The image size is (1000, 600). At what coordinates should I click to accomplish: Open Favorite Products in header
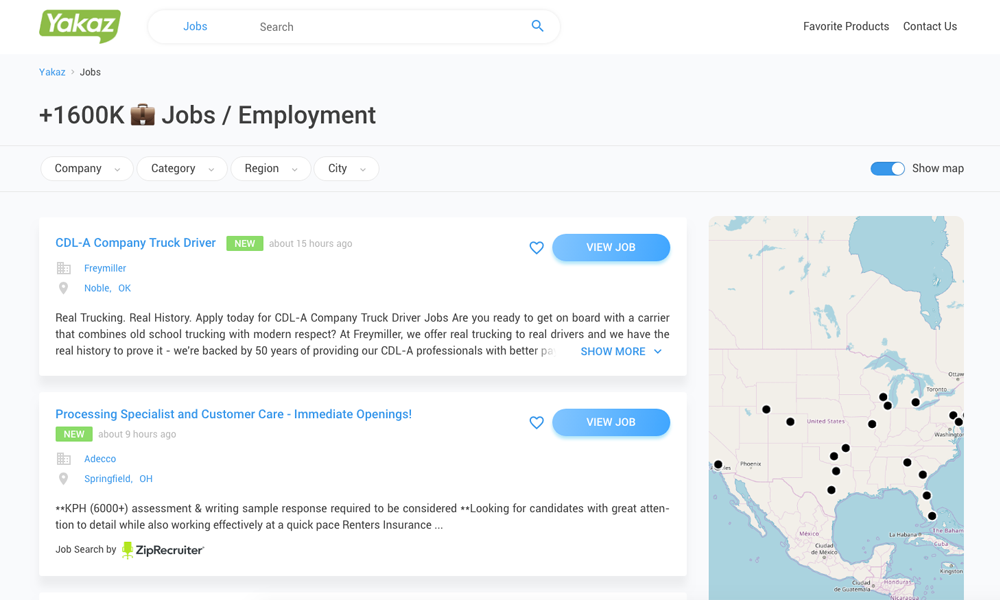pyautogui.click(x=845, y=27)
